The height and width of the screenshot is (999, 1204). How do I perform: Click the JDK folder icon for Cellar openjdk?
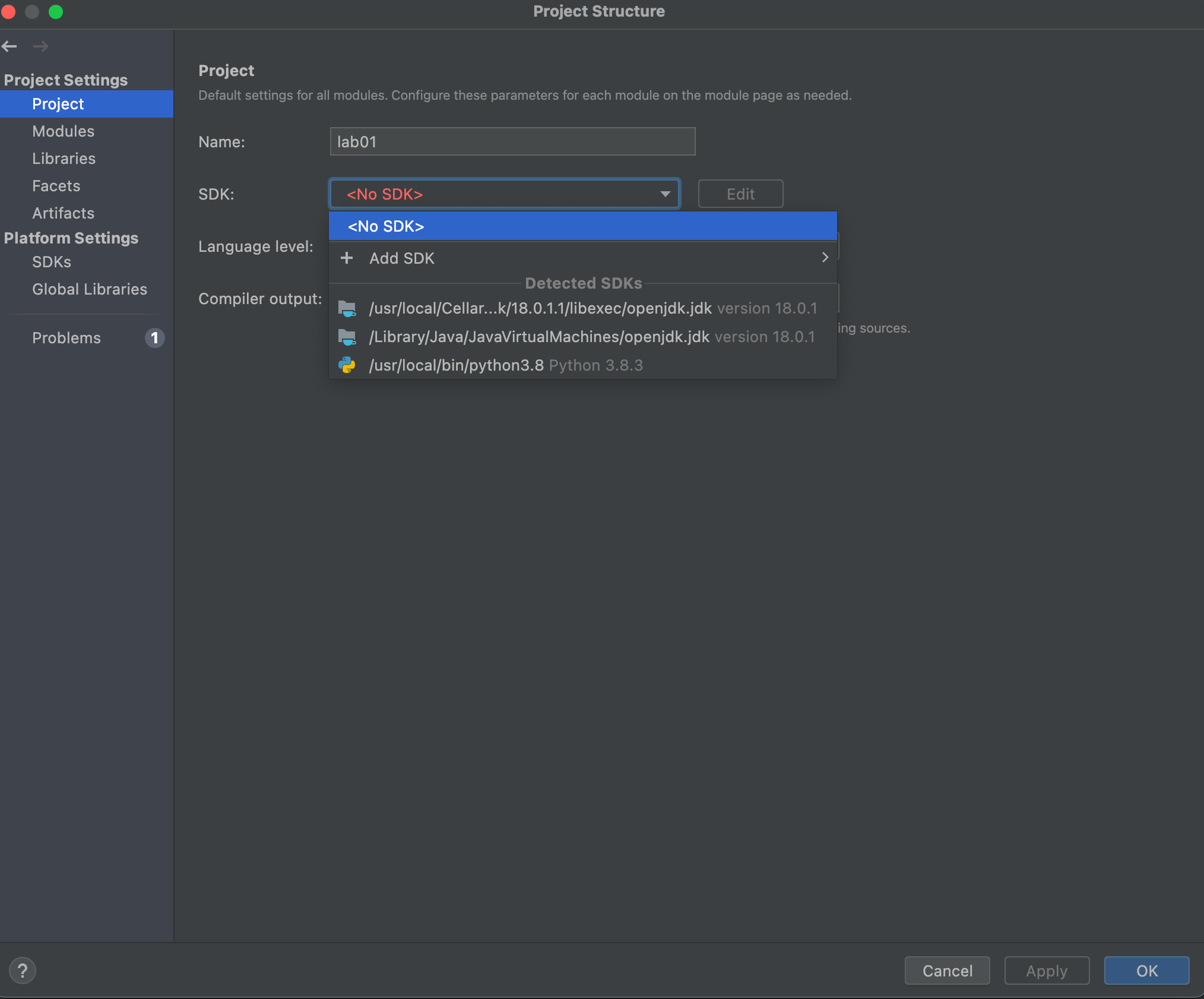347,308
